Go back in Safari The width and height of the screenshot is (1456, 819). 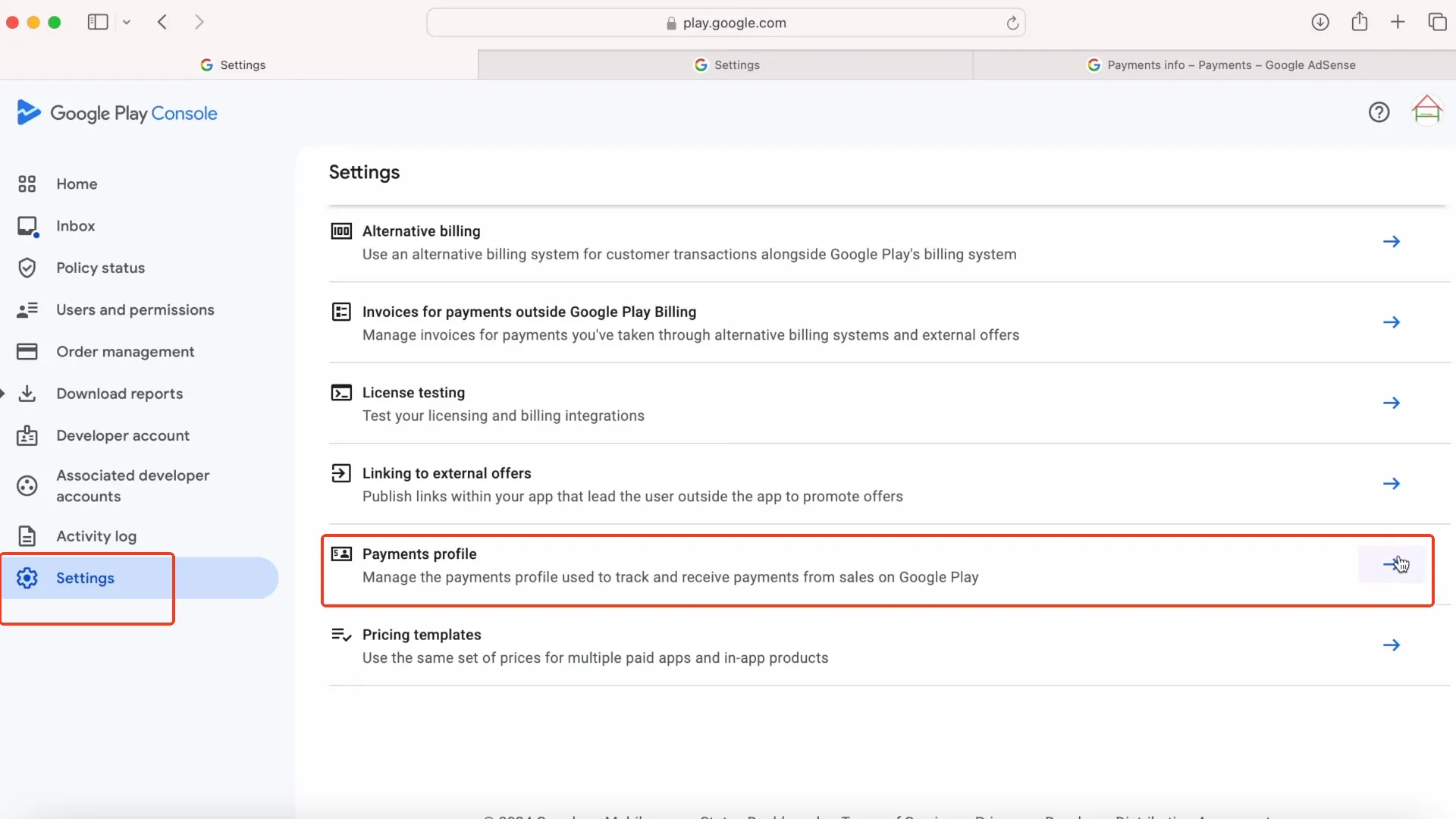(x=162, y=22)
